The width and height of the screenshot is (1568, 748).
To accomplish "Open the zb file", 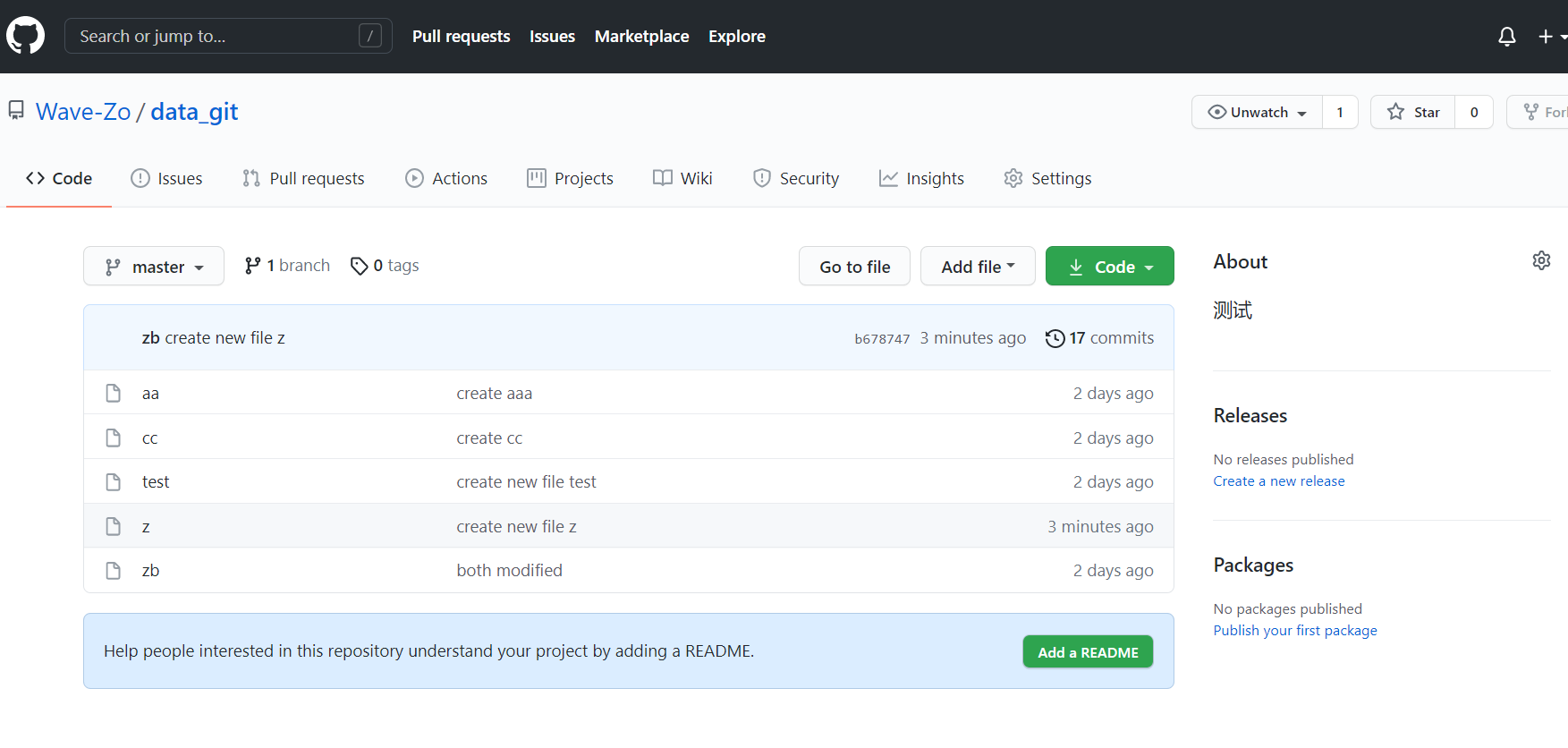I will coord(150,571).
